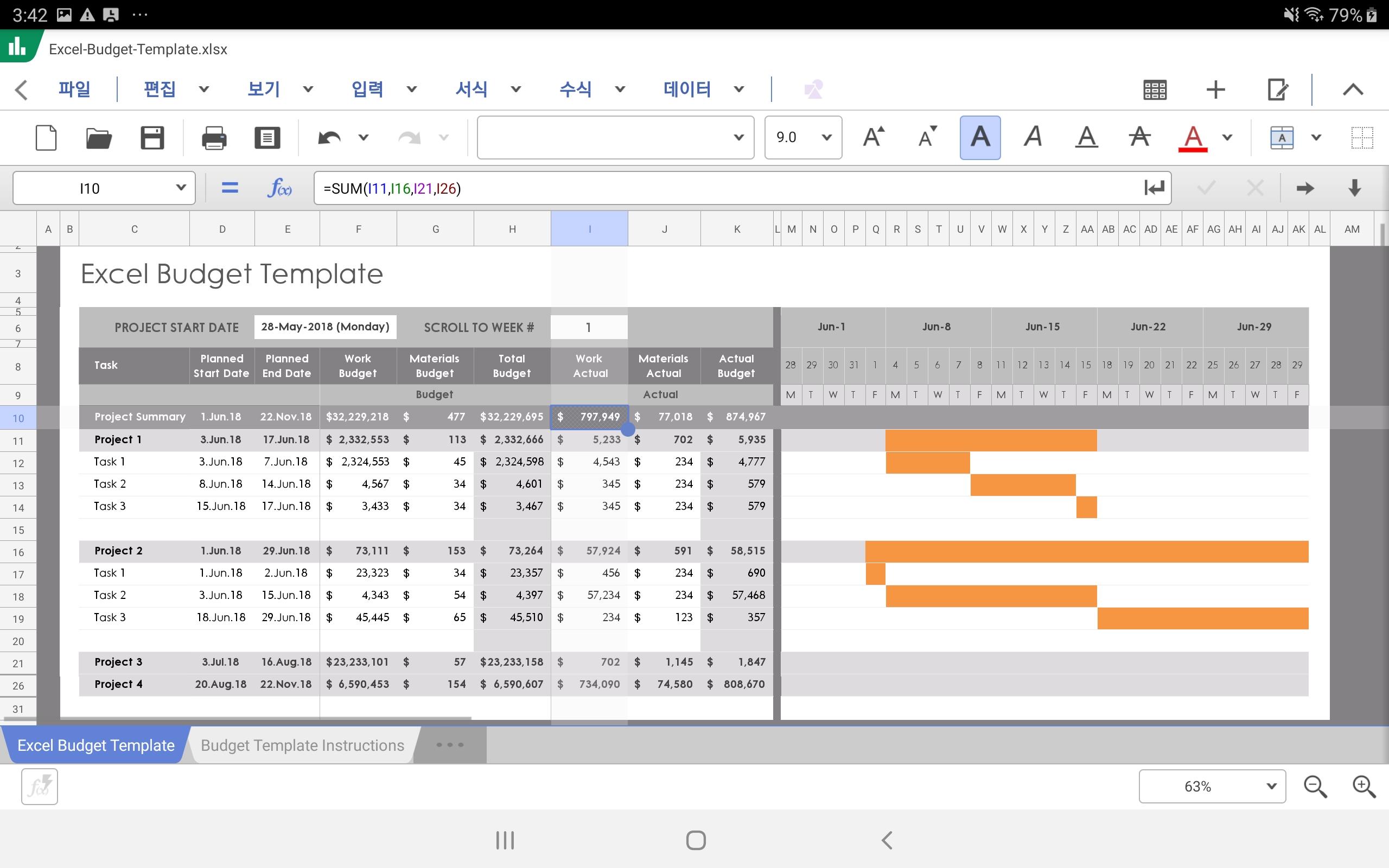Toggle strikethrough text formatting
1389x868 pixels.
click(1139, 137)
